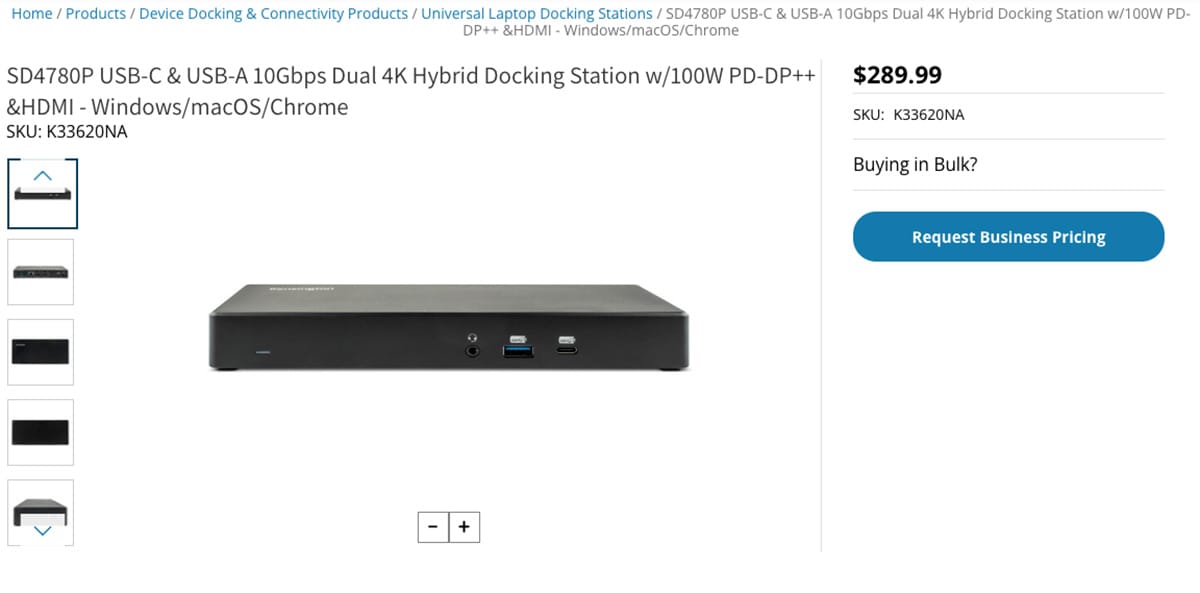Click the SD4780P product title heading
This screenshot has width=1200, height=593.
pos(410,90)
